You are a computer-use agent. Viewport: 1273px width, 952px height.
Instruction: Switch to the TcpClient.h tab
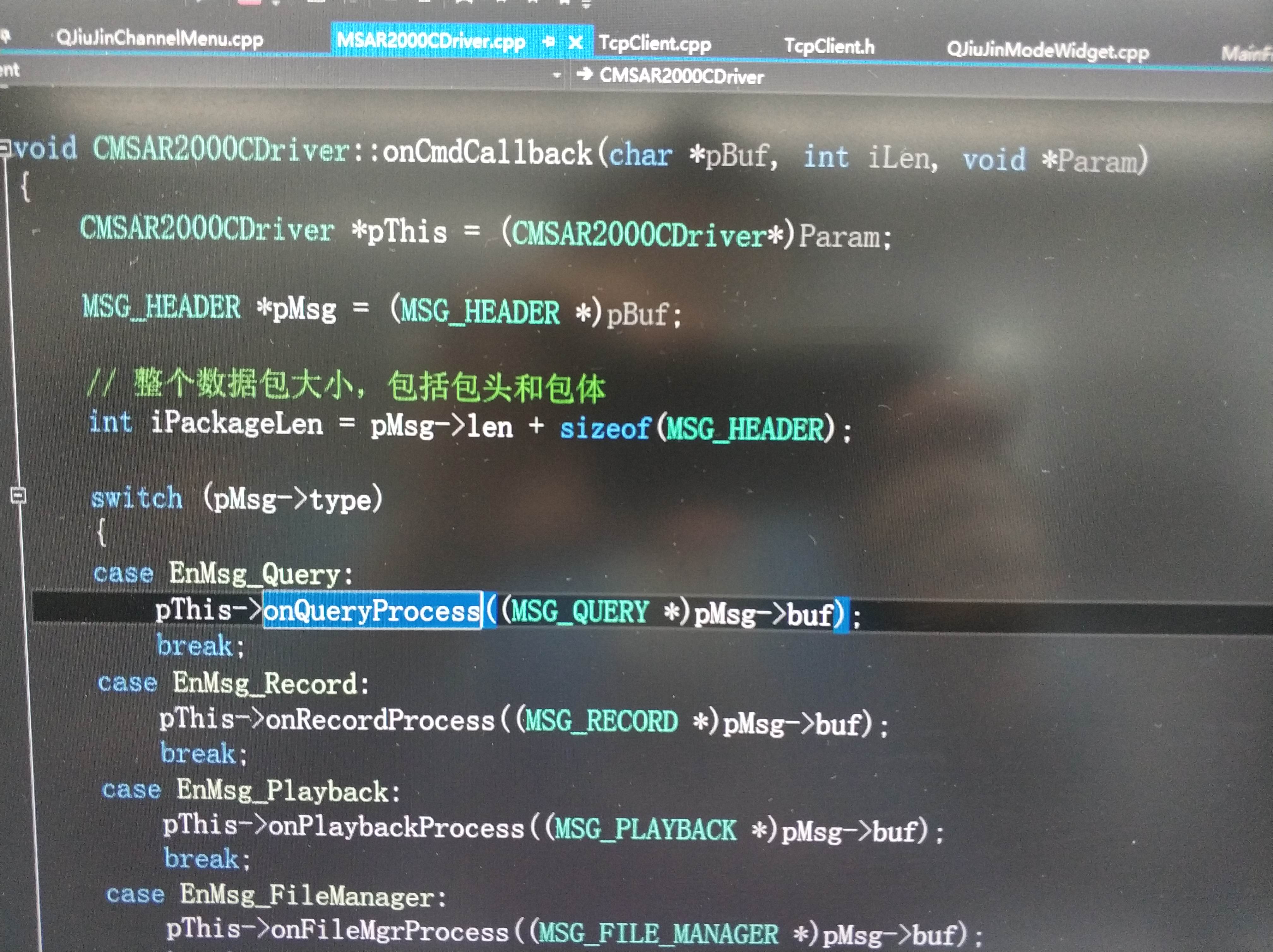pyautogui.click(x=829, y=46)
